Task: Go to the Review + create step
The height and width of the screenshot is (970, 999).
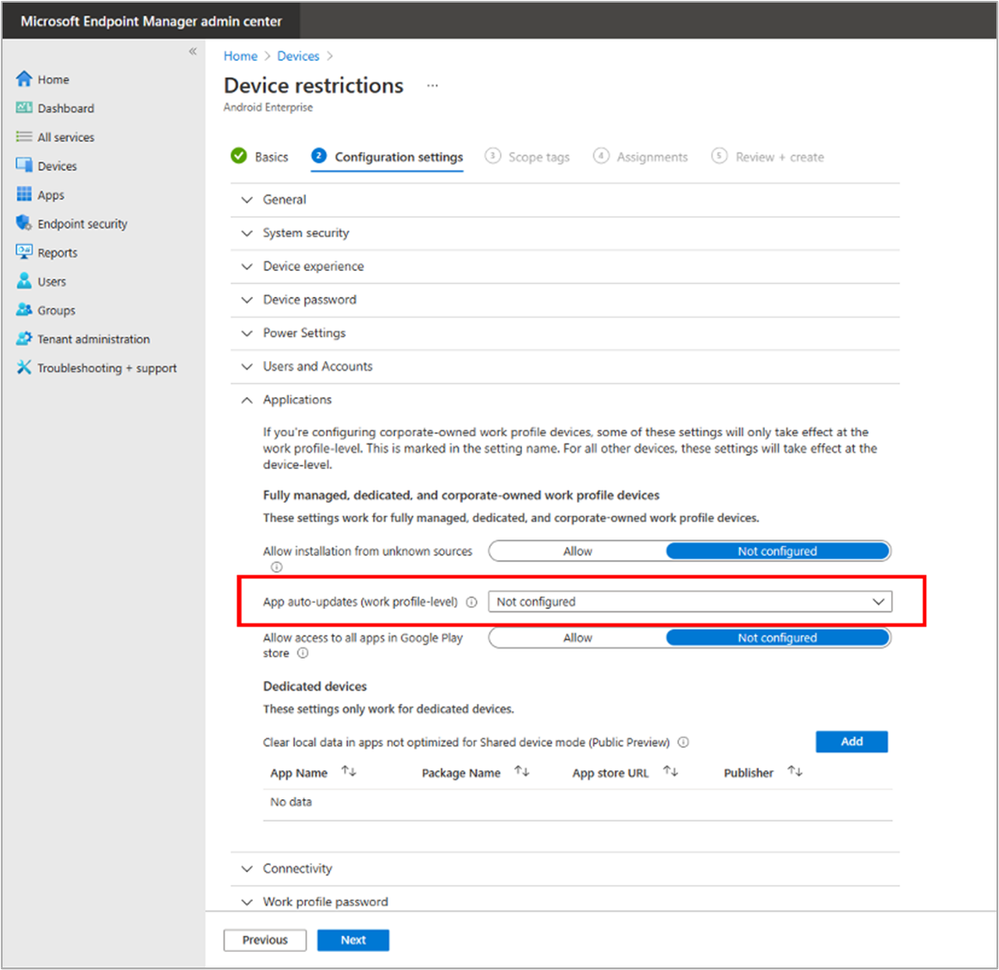Action: pos(768,157)
